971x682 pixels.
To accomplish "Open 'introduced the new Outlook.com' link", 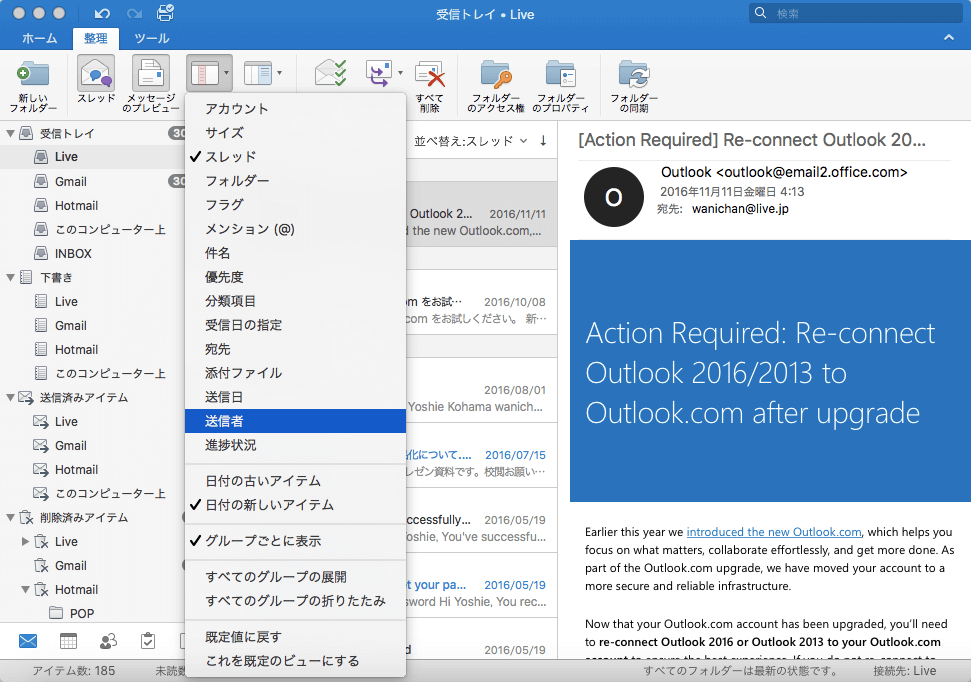I will (x=773, y=532).
